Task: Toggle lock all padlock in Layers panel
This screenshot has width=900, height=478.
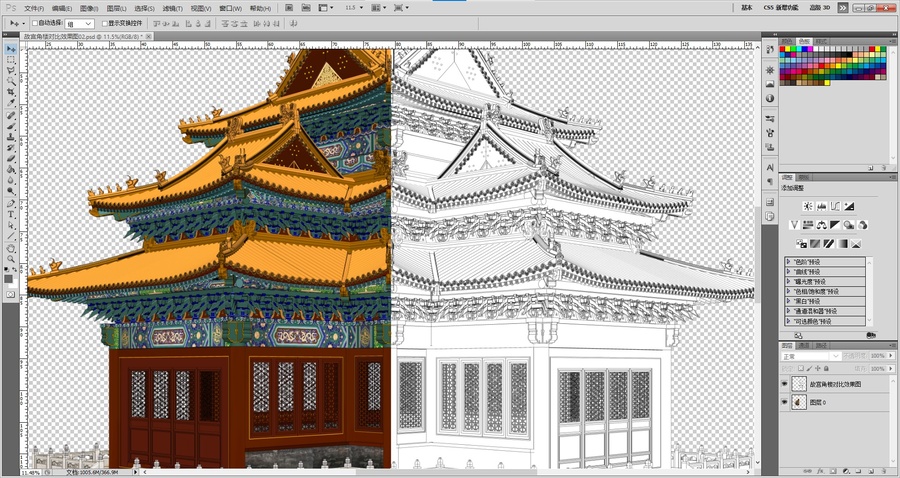Action: (826, 368)
